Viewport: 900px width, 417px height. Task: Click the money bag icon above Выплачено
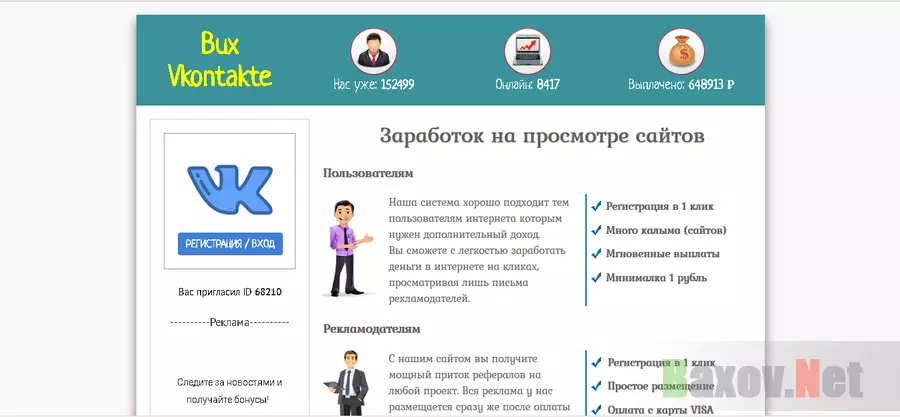(x=681, y=52)
